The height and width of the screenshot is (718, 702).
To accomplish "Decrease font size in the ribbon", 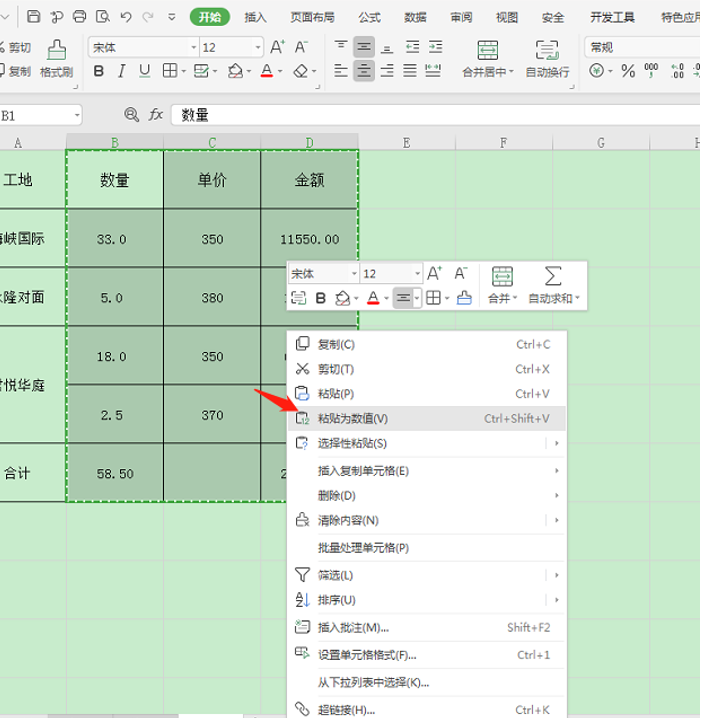I will pyautogui.click(x=301, y=47).
